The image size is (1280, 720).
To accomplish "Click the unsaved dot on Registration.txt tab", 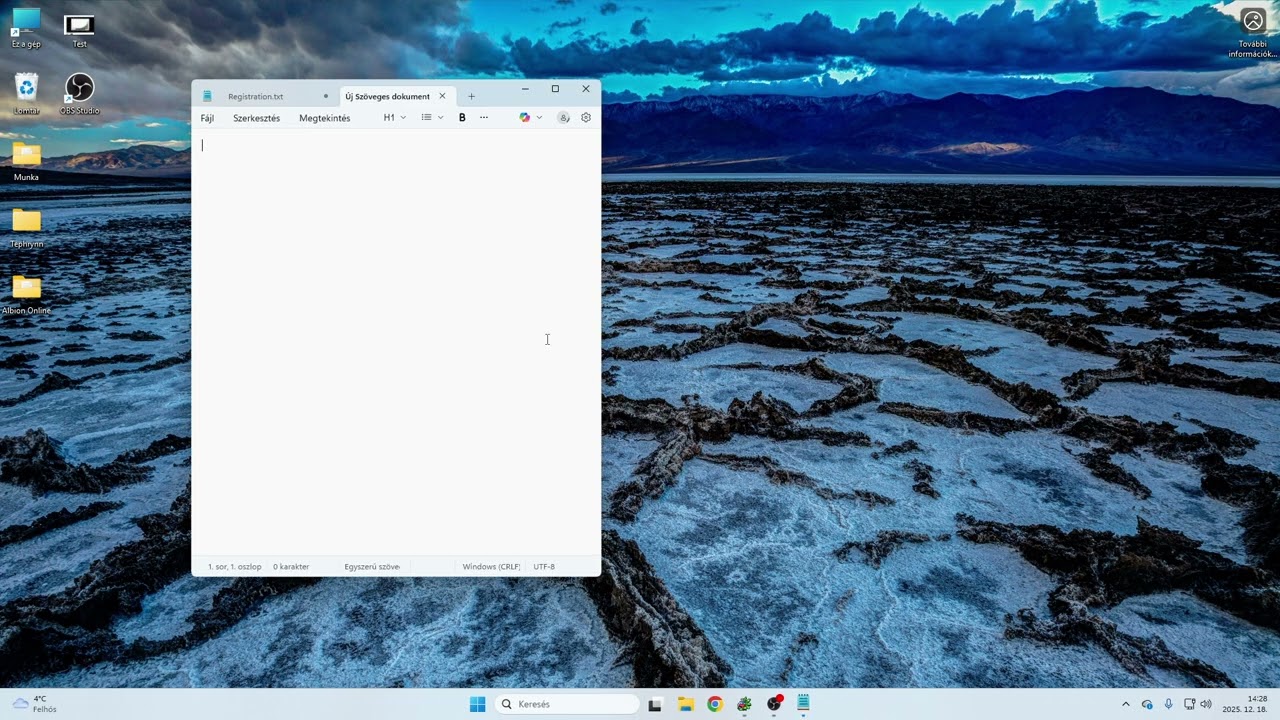I will tap(325, 97).
